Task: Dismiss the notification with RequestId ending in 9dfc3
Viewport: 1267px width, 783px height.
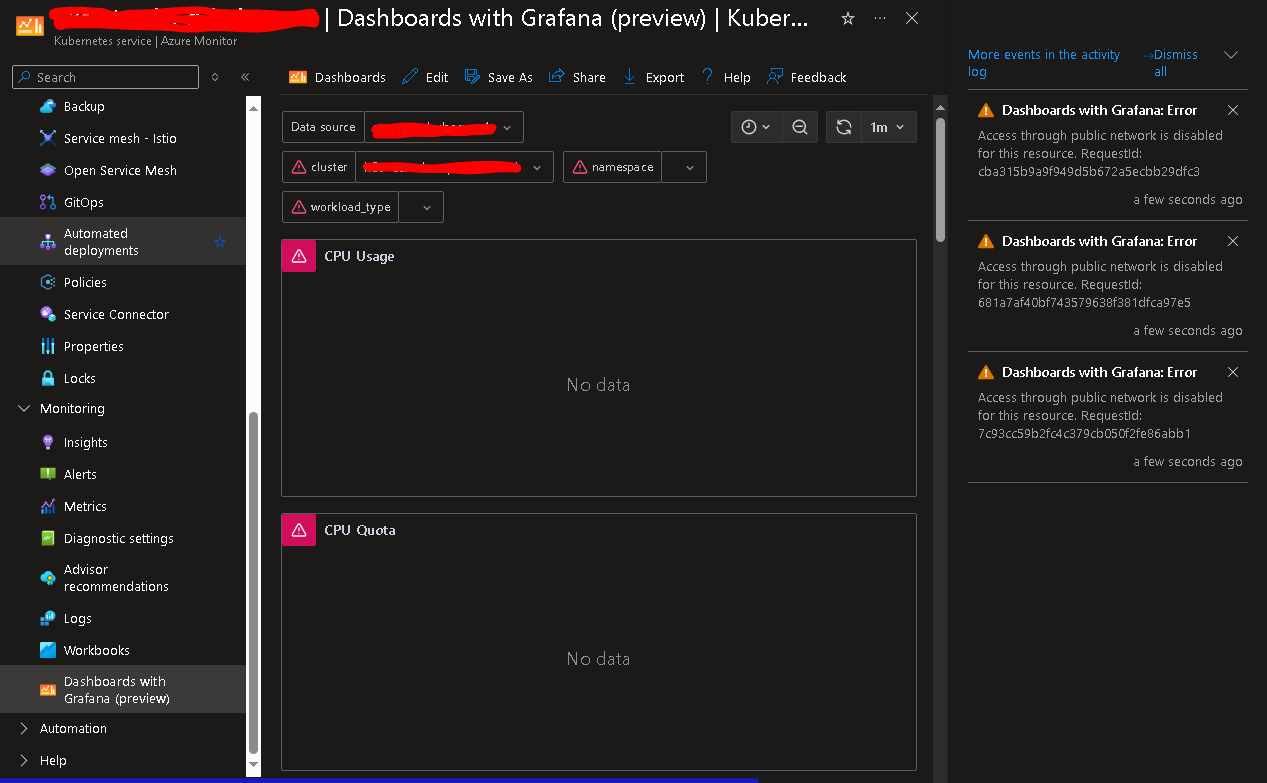Action: 1233,110
